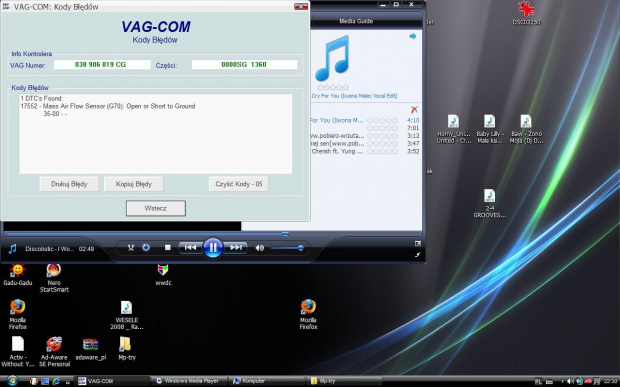
Task: Click the red X above the playlist
Action: point(414,109)
